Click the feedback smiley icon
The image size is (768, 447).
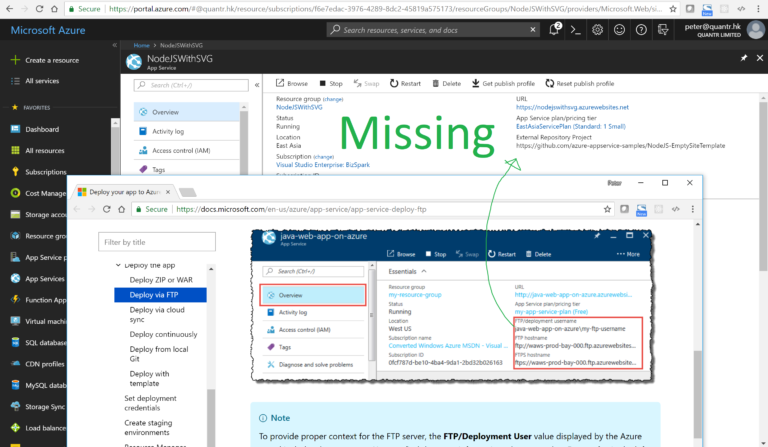[x=619, y=30]
